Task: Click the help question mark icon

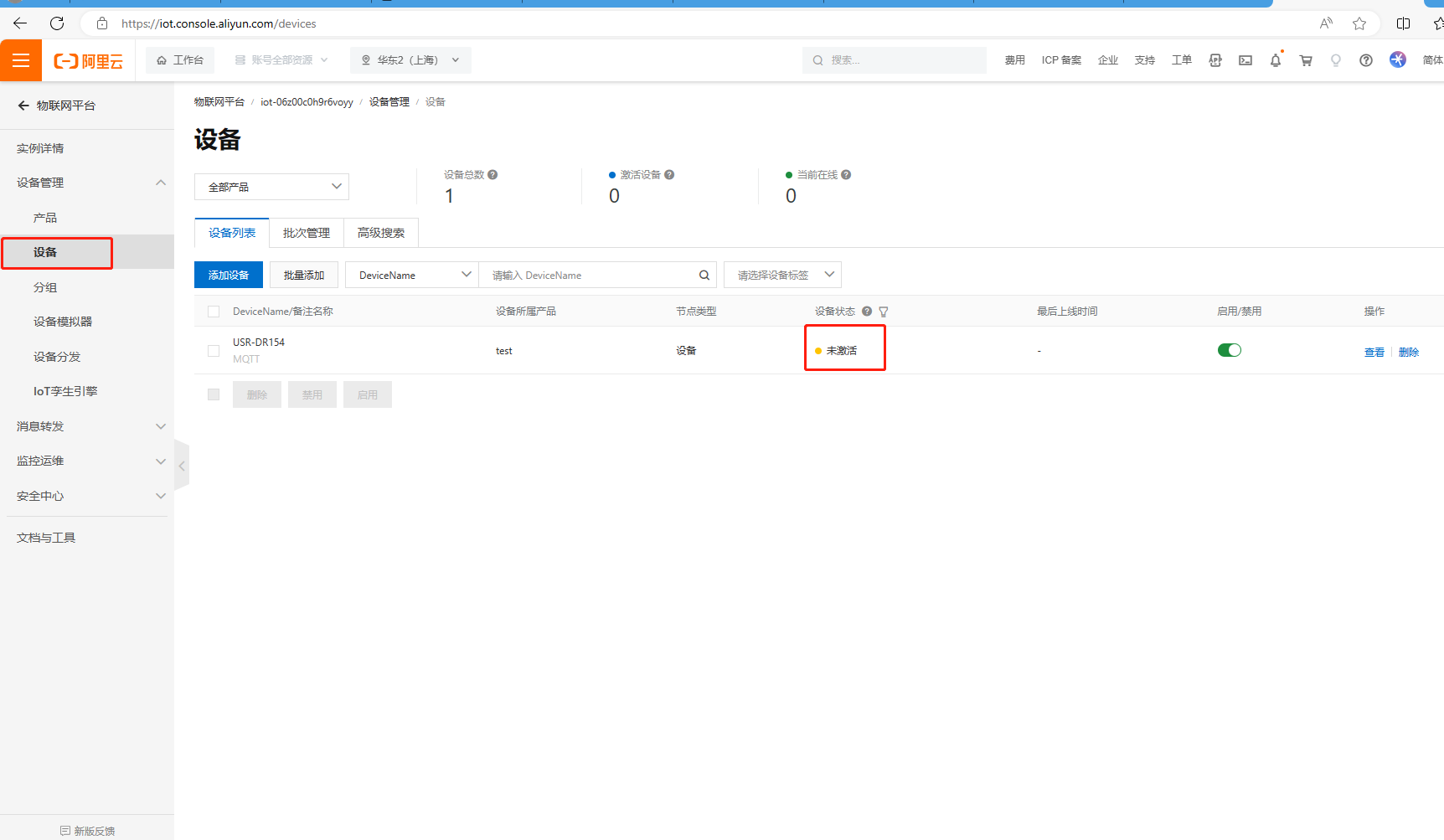Action: [1365, 60]
